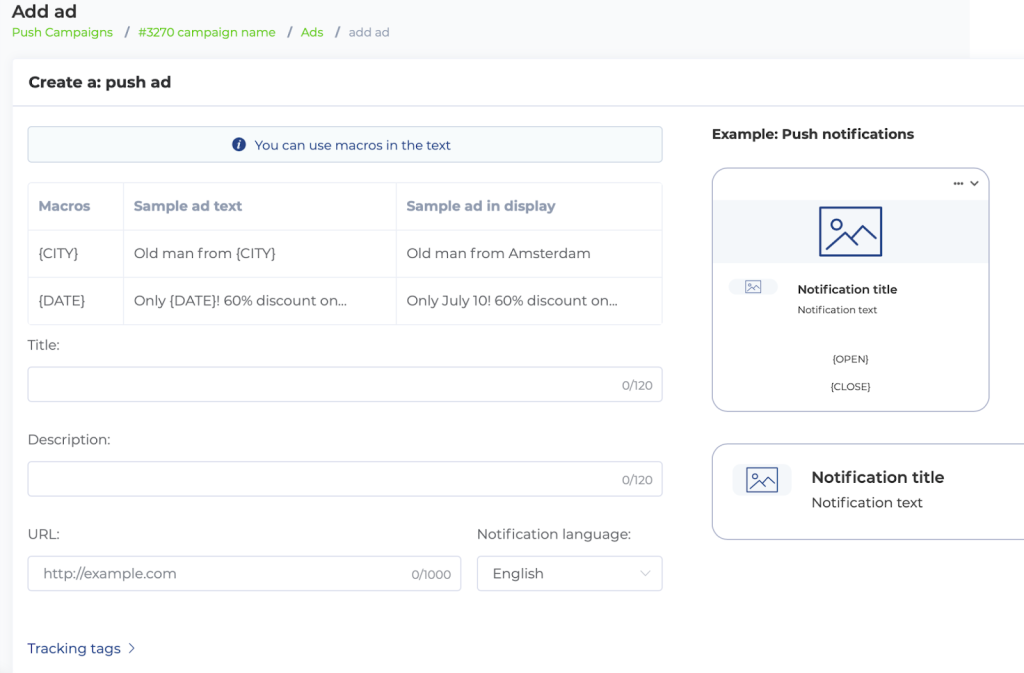Image resolution: width=1024 pixels, height=673 pixels.
Task: Click the 'Title:' field label
Action: (x=43, y=345)
